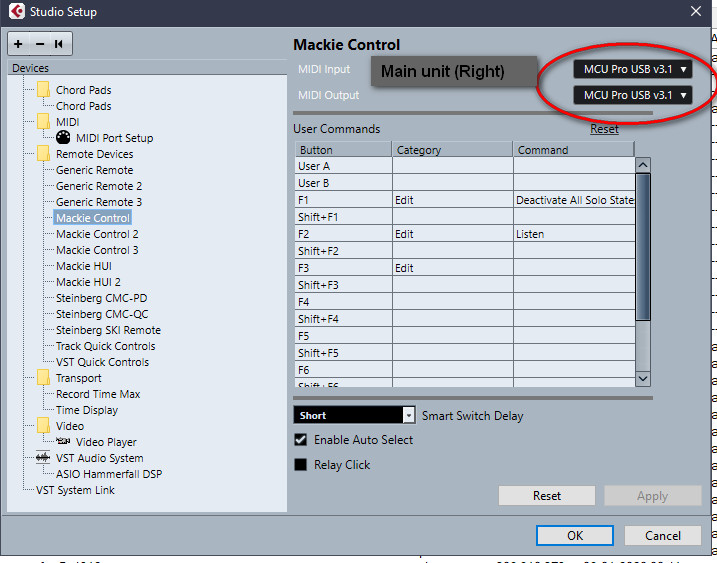Select the Command column header

[574, 150]
